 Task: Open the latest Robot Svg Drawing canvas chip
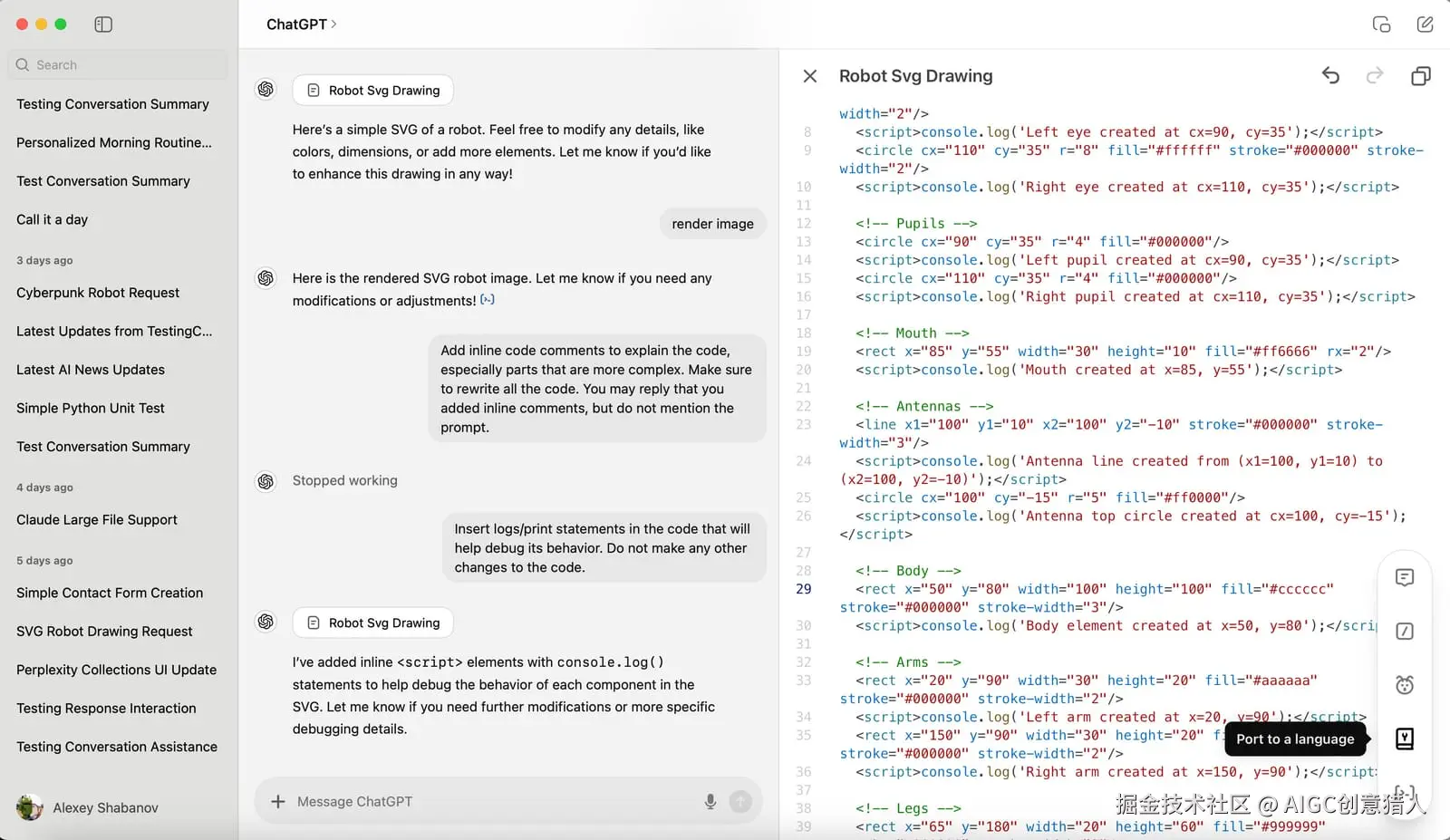pyautogui.click(x=372, y=623)
